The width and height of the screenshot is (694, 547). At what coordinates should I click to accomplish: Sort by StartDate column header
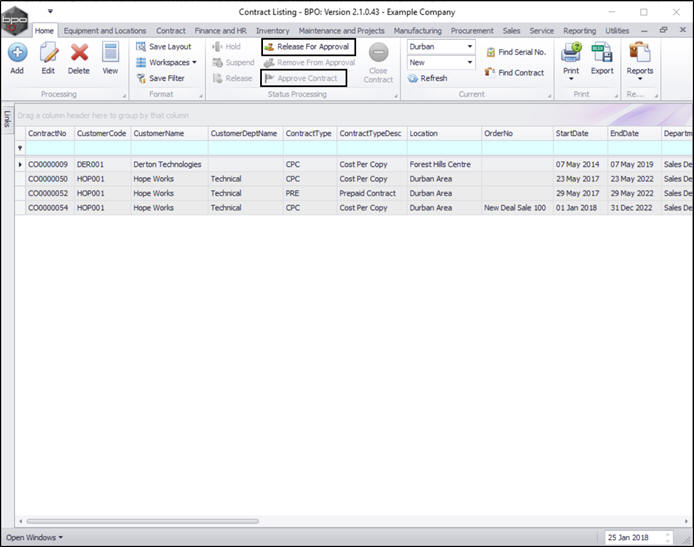pyautogui.click(x=580, y=133)
